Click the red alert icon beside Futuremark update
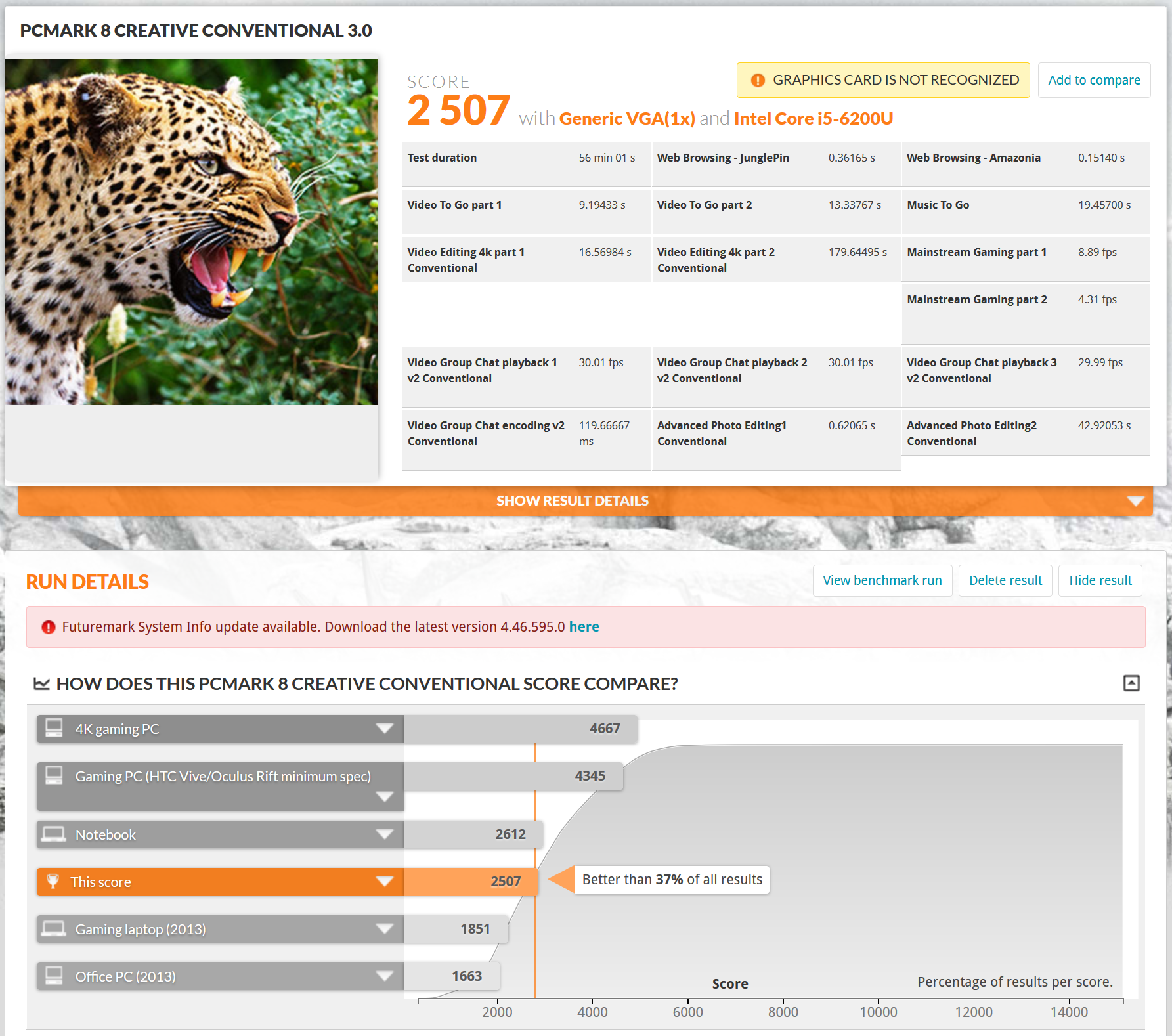 (x=48, y=627)
